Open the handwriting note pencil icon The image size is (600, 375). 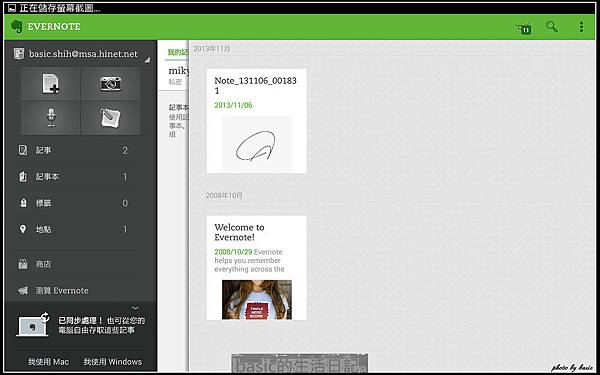pos(111,118)
